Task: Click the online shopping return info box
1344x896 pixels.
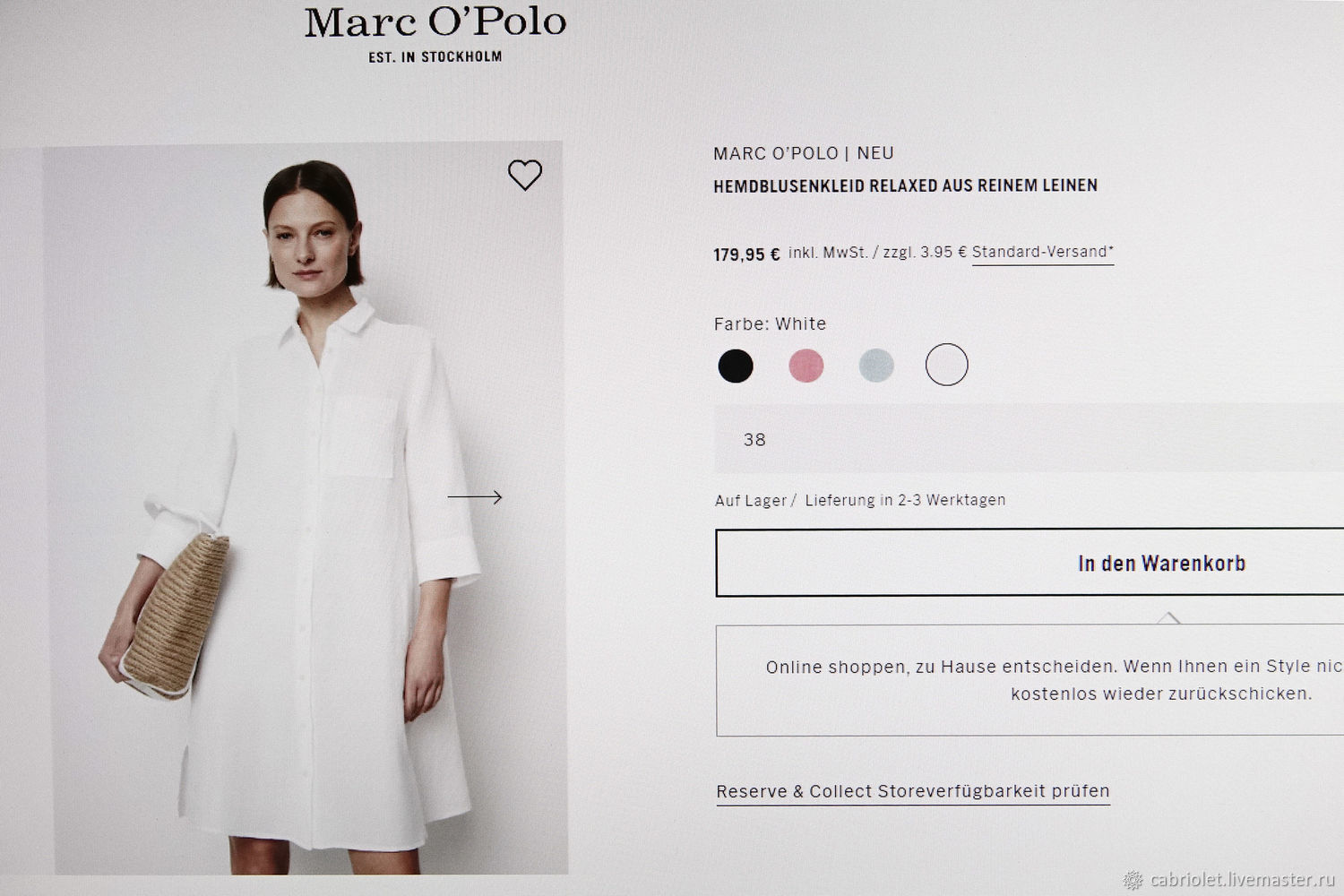Action: point(1030,680)
